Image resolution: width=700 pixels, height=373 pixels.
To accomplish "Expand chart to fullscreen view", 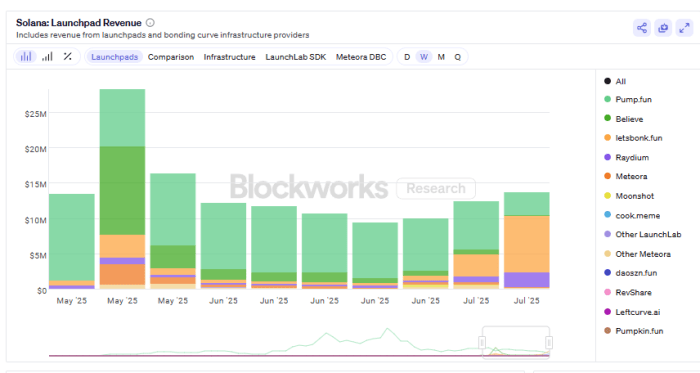I will click(684, 28).
